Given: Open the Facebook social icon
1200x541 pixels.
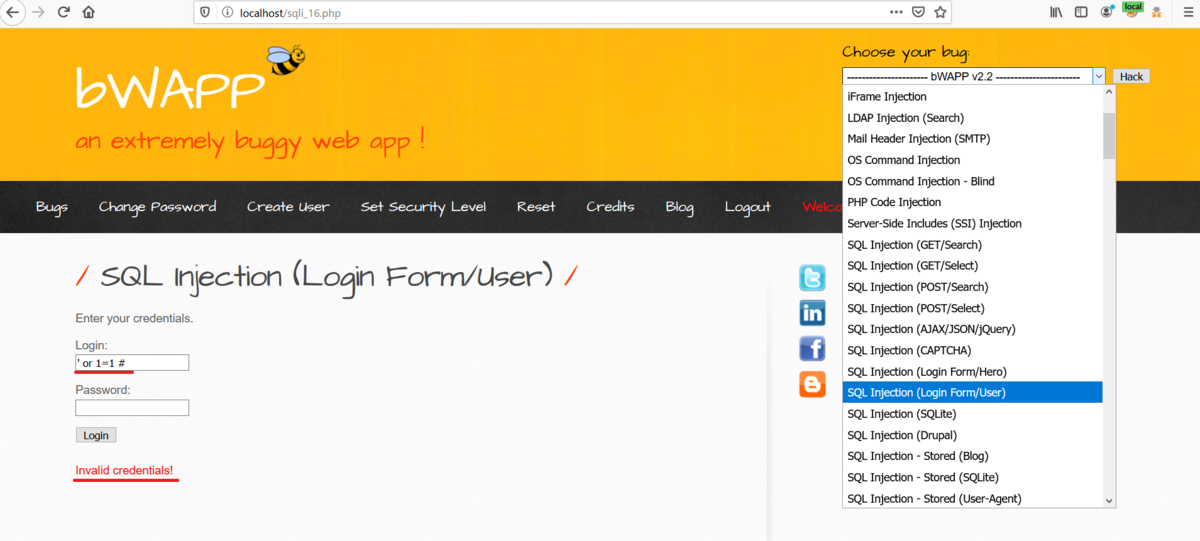Looking at the screenshot, I should 812,348.
